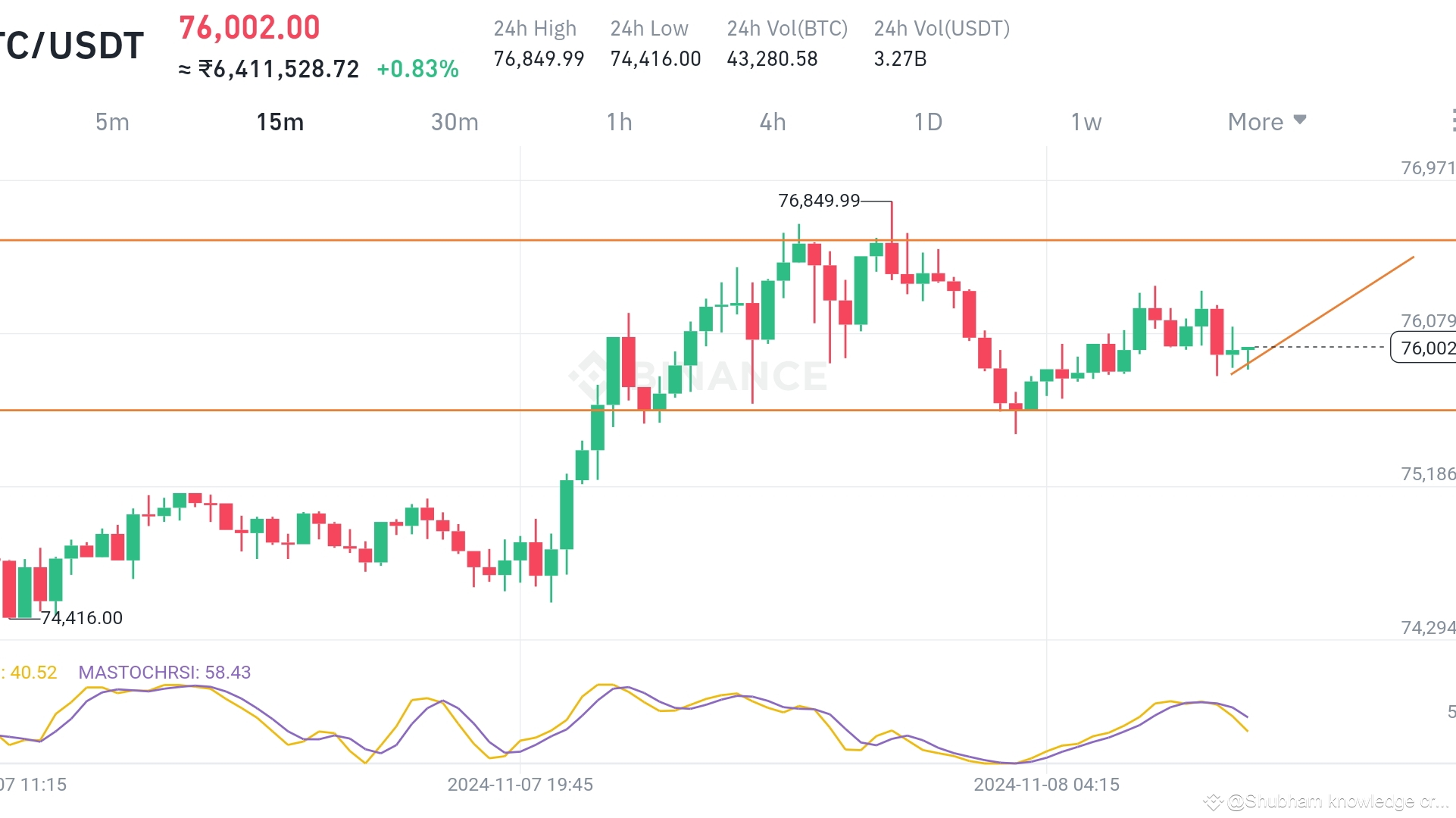Click the 76,849.99 high price marker
The height and width of the screenshot is (818, 1456).
pos(819,201)
